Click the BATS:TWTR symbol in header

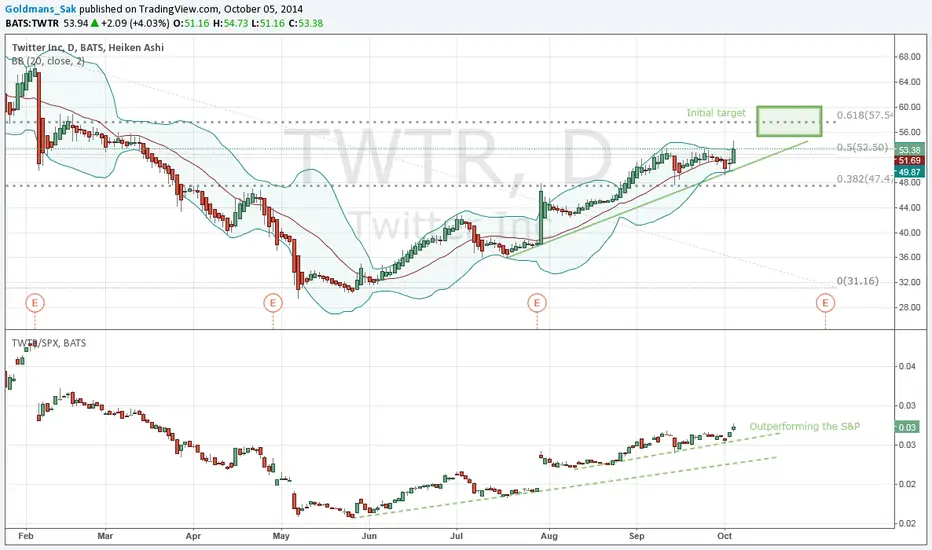tap(32, 23)
